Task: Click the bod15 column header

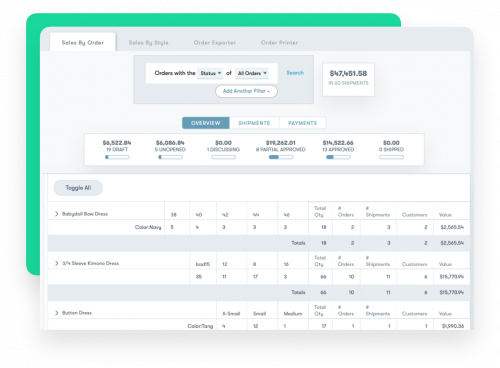Action: click(203, 264)
